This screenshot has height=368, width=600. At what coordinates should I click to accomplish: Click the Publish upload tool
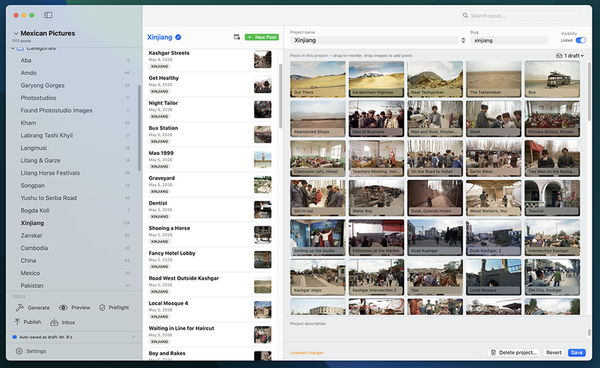pos(28,322)
